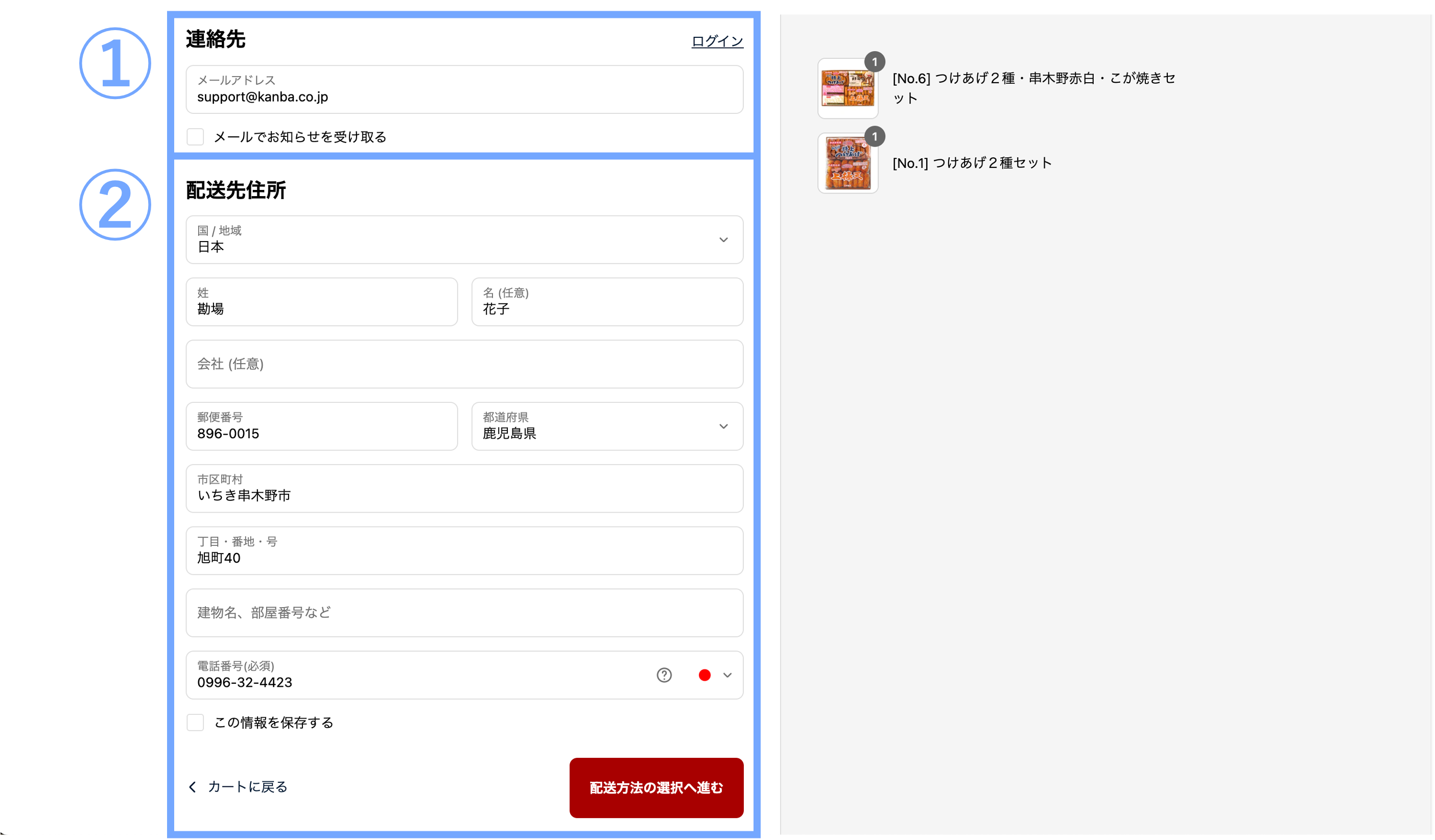The width and height of the screenshot is (1435, 840).
Task: Click the back chevron beside カートに戻る
Action: [x=193, y=787]
